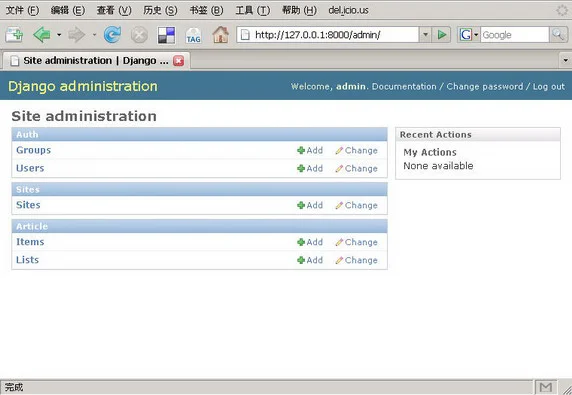Open the Lists model link
The width and height of the screenshot is (572, 395).
click(27, 260)
